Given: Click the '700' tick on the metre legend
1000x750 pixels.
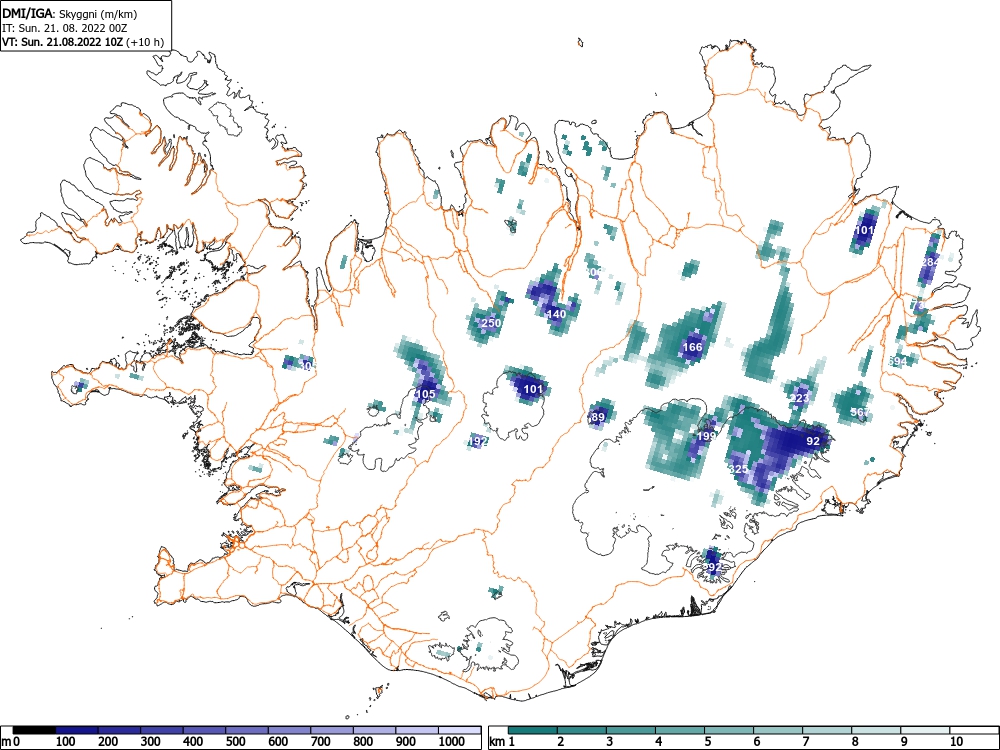Looking at the screenshot, I should 321,742.
